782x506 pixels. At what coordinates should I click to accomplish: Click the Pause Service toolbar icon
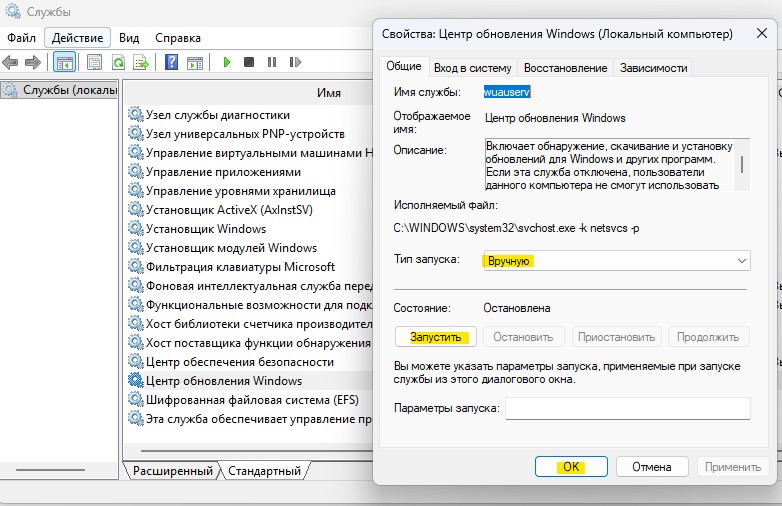coord(272,62)
